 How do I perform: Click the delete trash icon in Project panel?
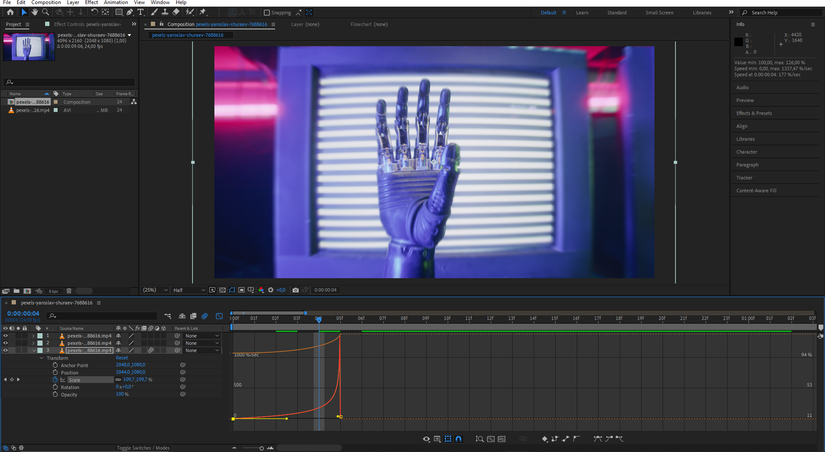pos(69,291)
